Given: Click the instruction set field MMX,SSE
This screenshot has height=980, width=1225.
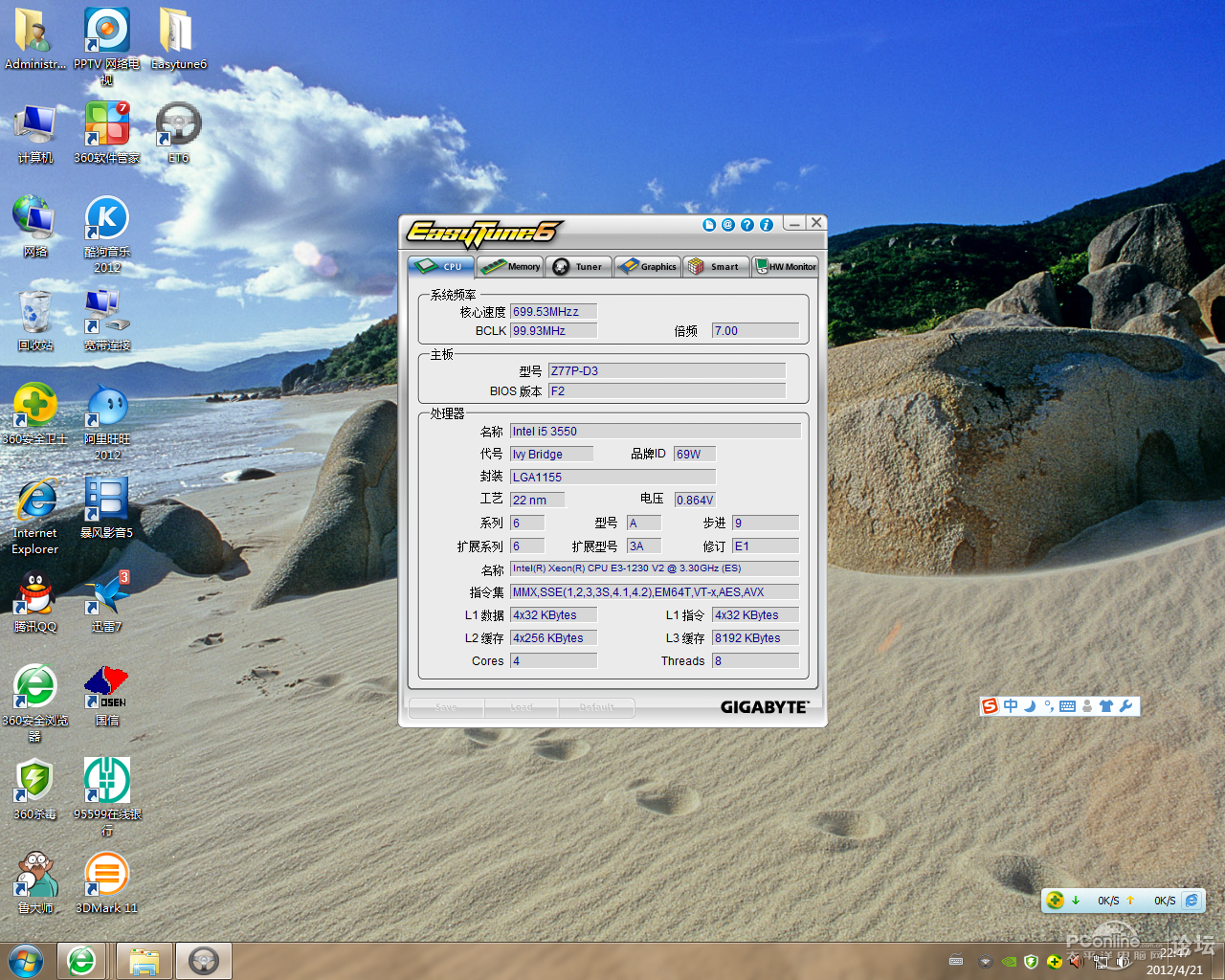Looking at the screenshot, I should (656, 591).
